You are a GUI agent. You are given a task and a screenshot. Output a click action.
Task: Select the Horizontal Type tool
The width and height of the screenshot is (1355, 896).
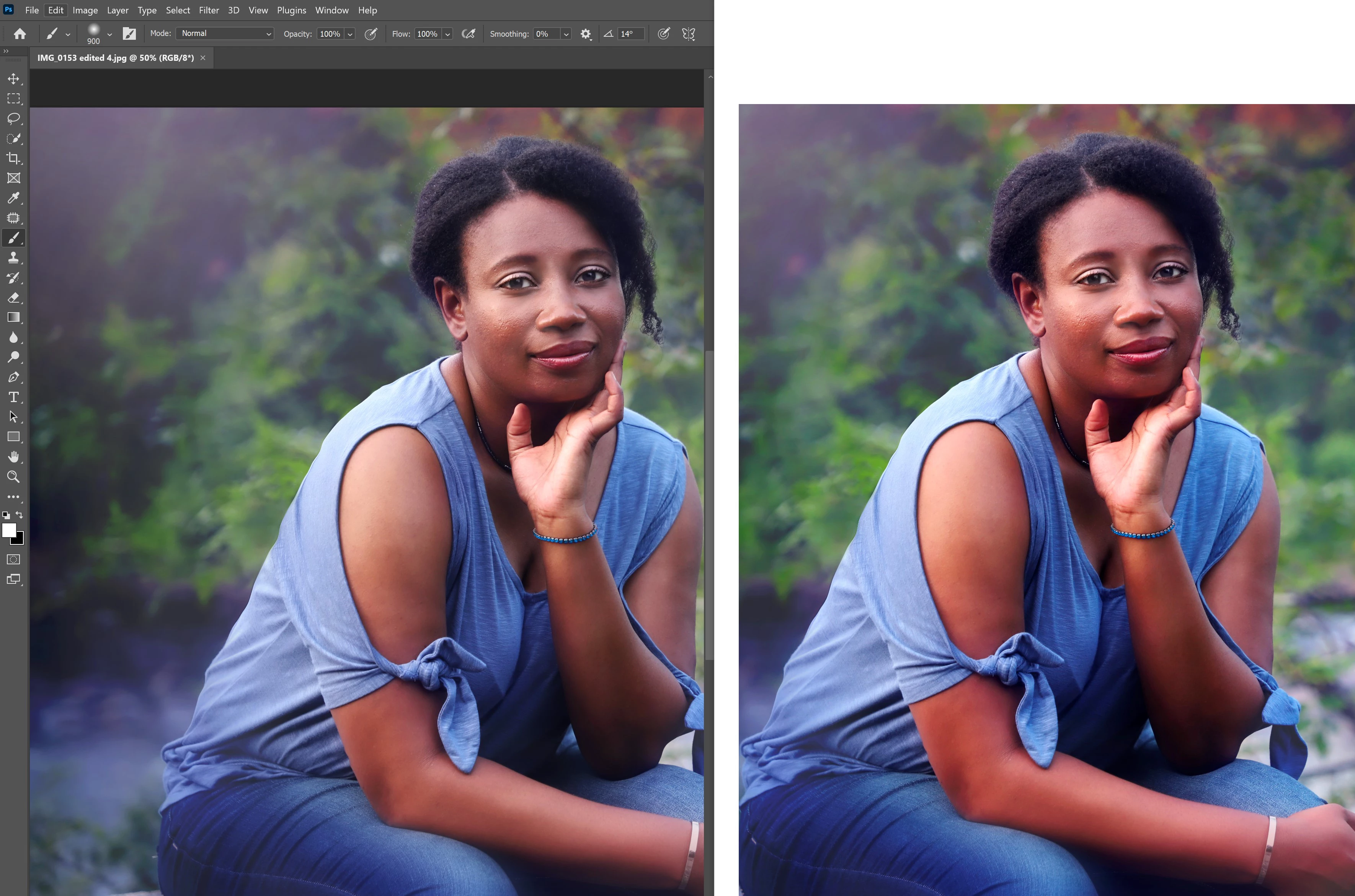tap(14, 397)
